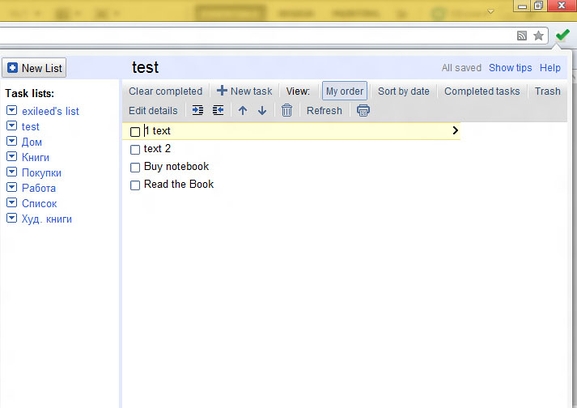Open the Худ. книги task list
This screenshot has width=577, height=408.
pos(47,219)
